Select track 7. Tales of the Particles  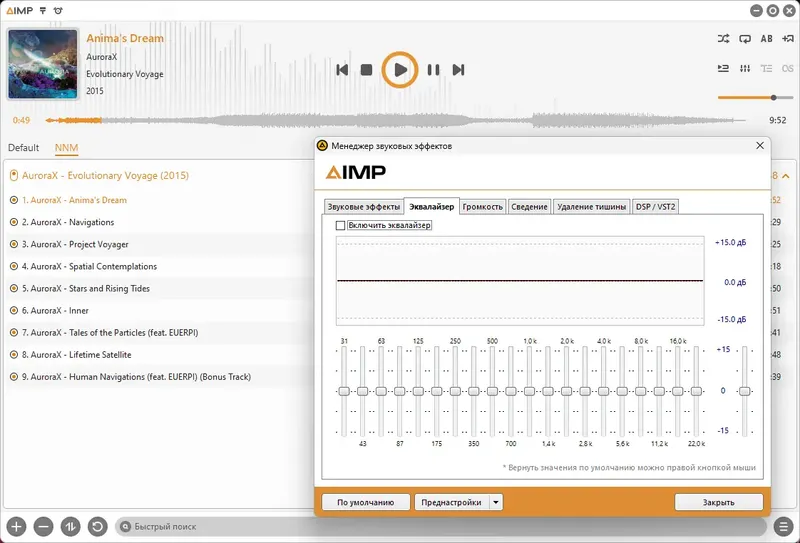pyautogui.click(x=158, y=333)
